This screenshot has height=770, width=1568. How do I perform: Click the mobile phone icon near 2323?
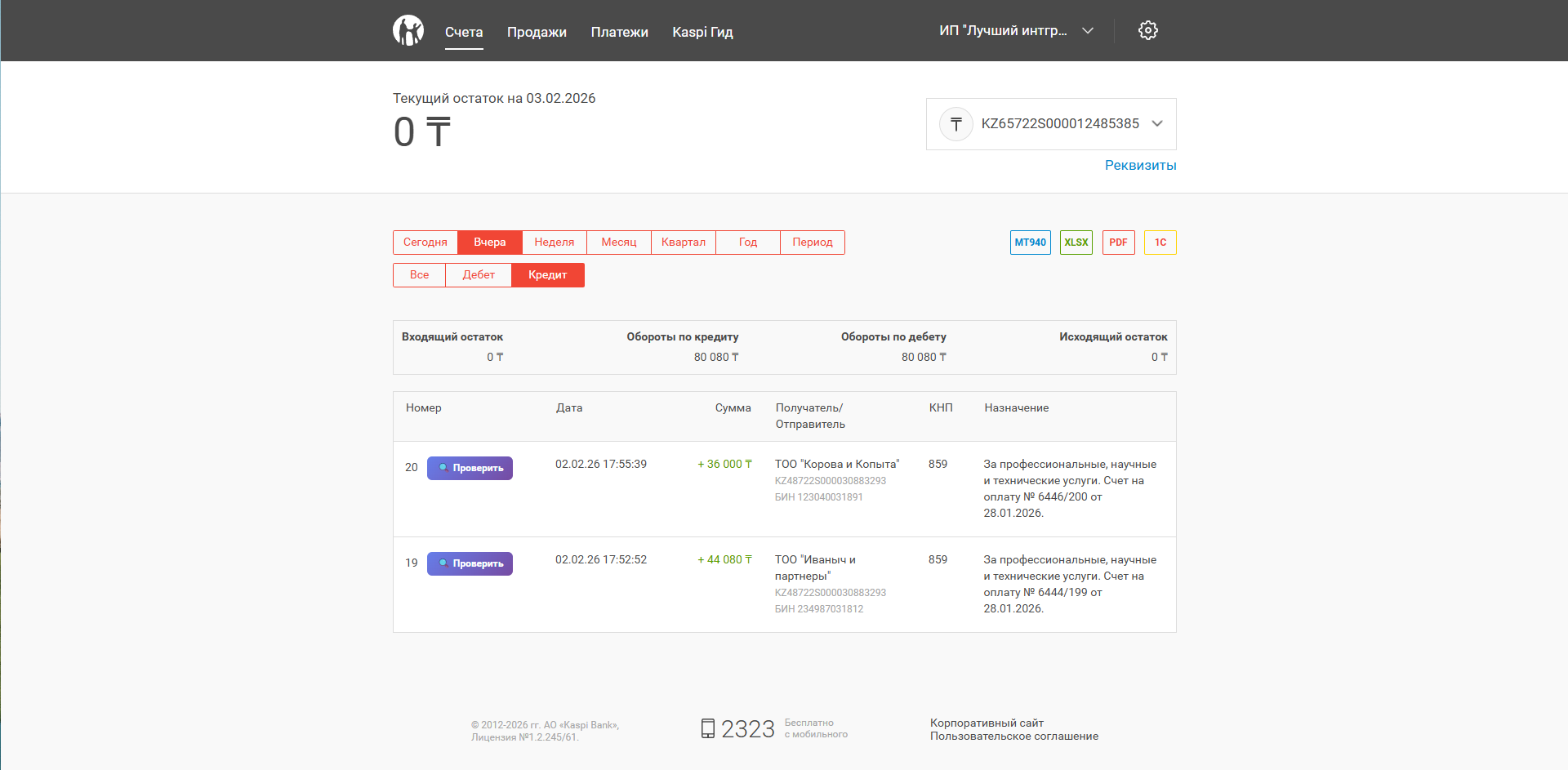(x=707, y=728)
